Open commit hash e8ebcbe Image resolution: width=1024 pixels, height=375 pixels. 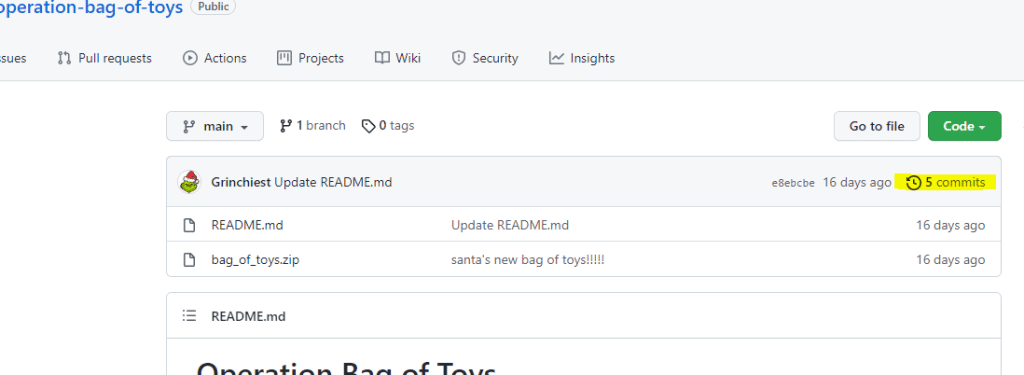point(793,183)
